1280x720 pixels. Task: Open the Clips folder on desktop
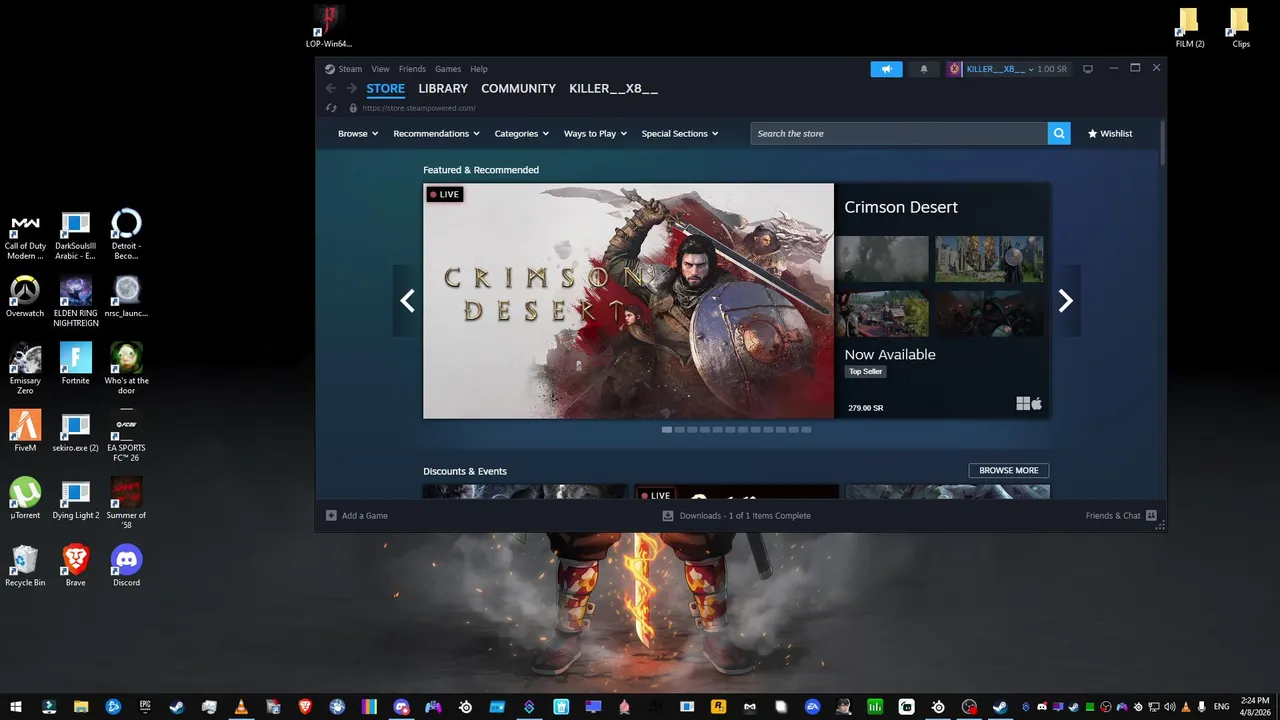tap(1241, 27)
